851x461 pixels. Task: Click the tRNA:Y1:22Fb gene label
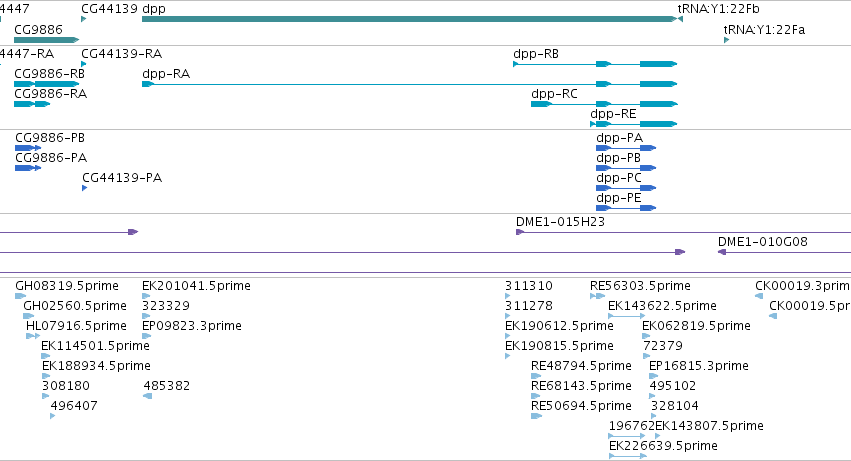(719, 9)
